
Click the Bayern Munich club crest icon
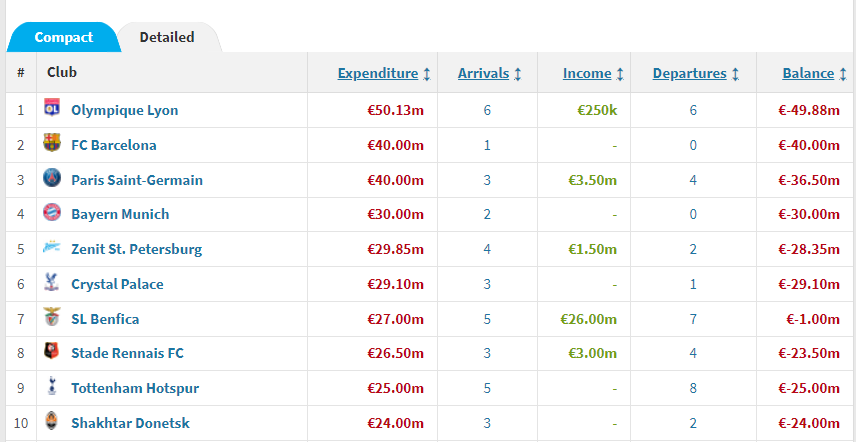(x=52, y=213)
